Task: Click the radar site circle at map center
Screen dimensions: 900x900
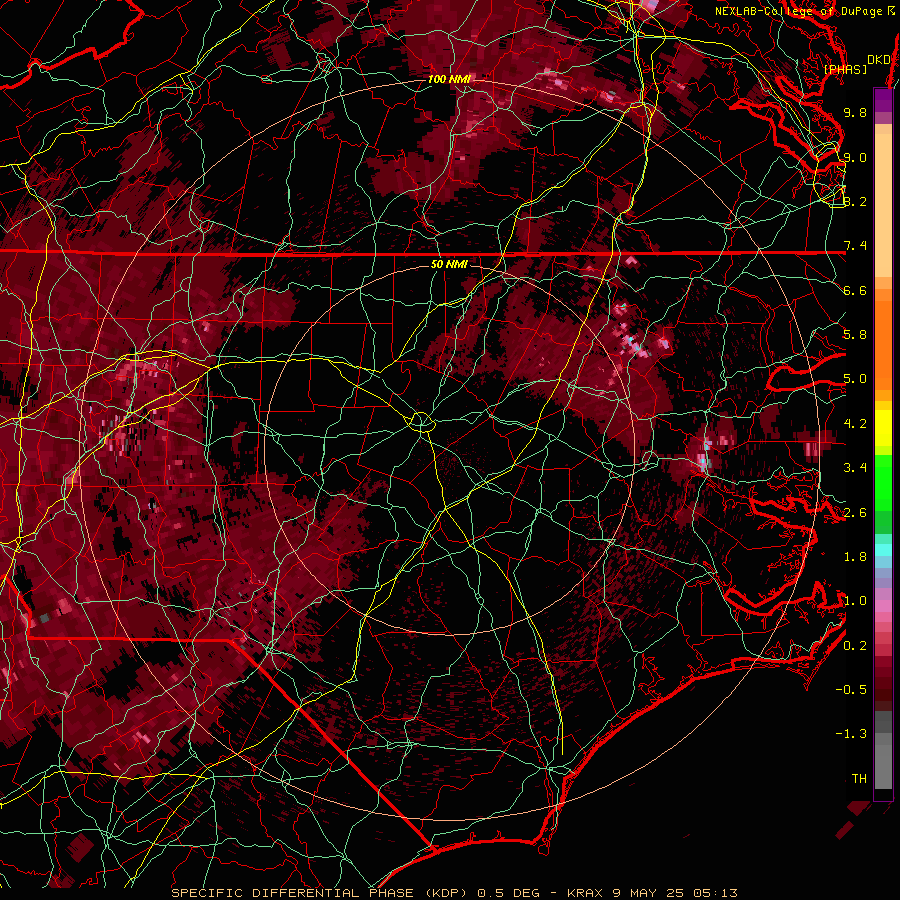Action: (x=421, y=422)
